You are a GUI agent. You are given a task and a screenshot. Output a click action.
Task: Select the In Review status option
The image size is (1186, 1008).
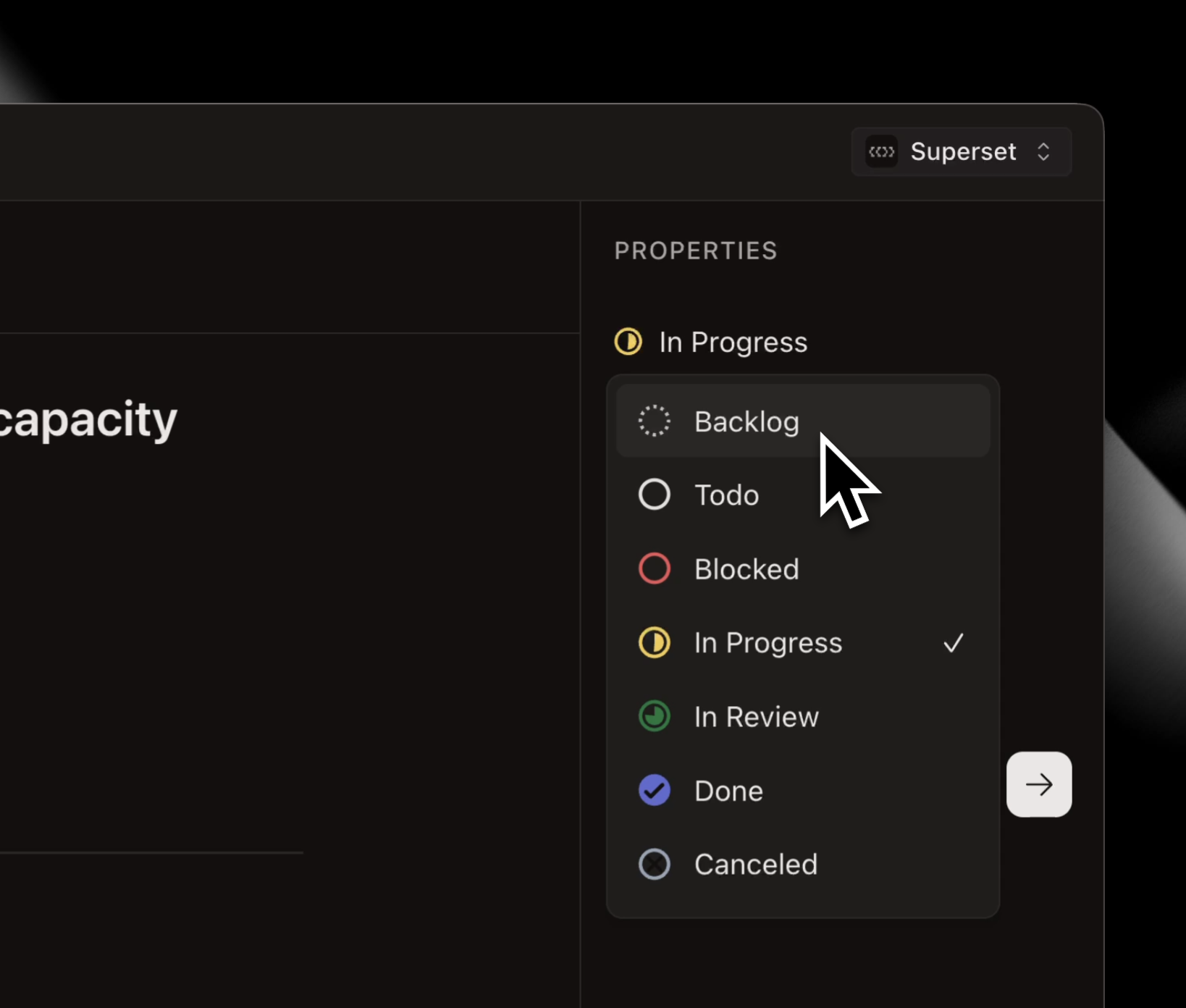(x=755, y=716)
